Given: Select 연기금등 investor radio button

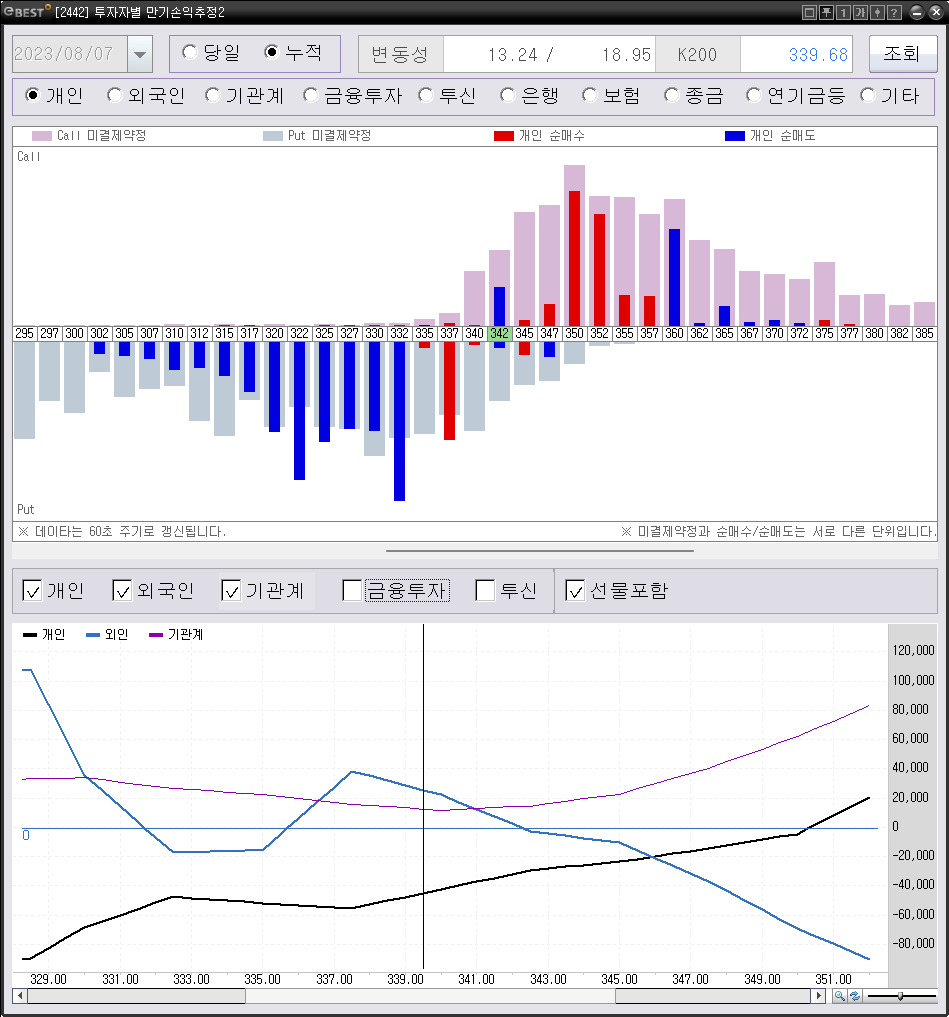Looking at the screenshot, I should click(753, 95).
